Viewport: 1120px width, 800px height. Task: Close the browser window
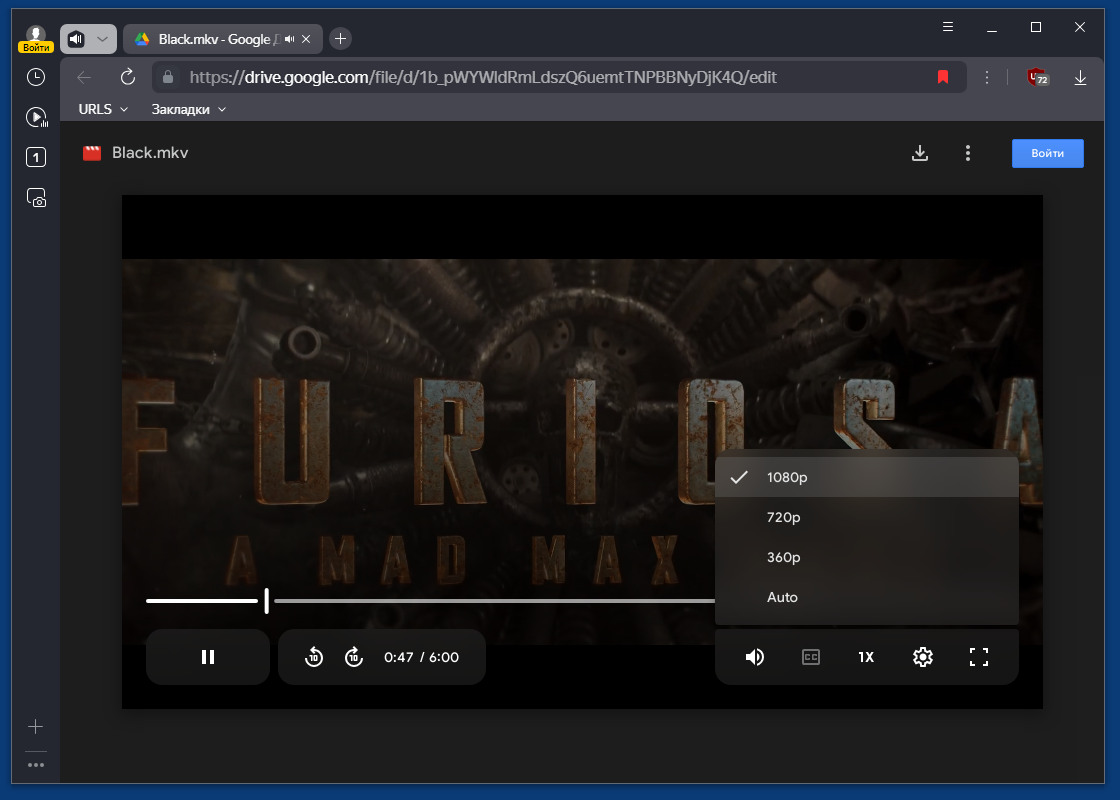(1080, 27)
